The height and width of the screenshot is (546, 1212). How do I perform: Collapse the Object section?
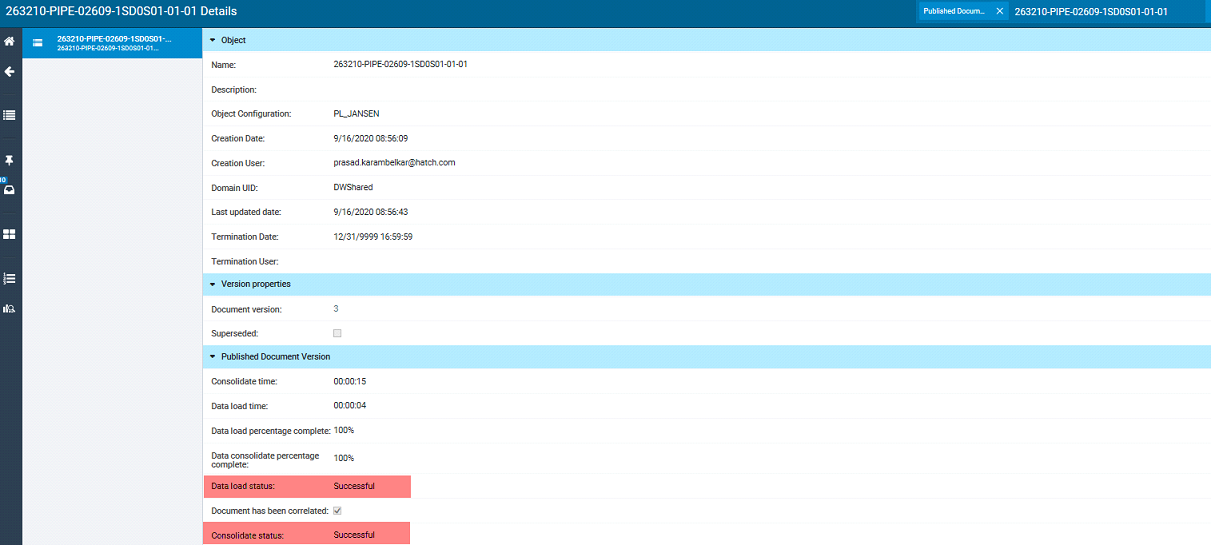212,40
